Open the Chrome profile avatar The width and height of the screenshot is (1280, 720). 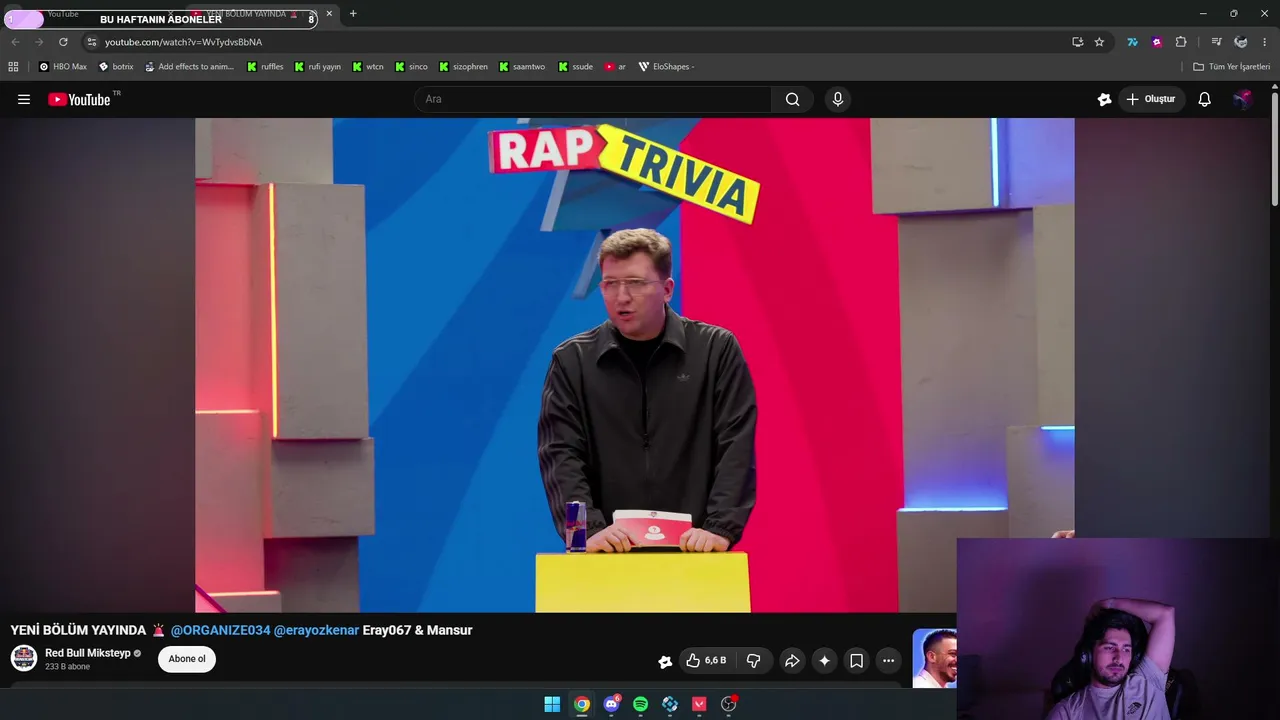[x=1240, y=42]
